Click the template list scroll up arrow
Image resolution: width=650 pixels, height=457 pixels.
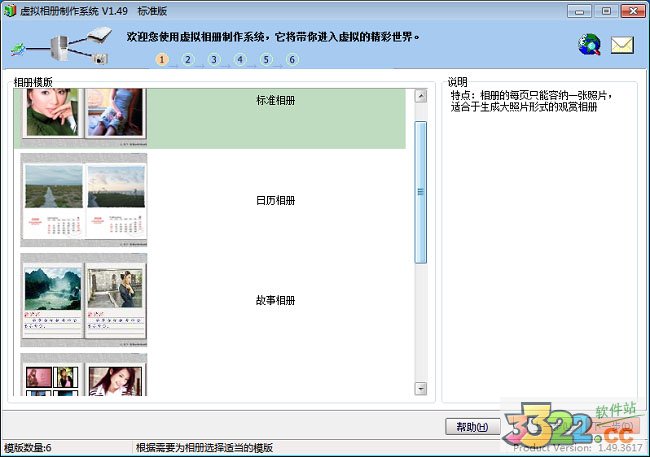pyautogui.click(x=421, y=96)
